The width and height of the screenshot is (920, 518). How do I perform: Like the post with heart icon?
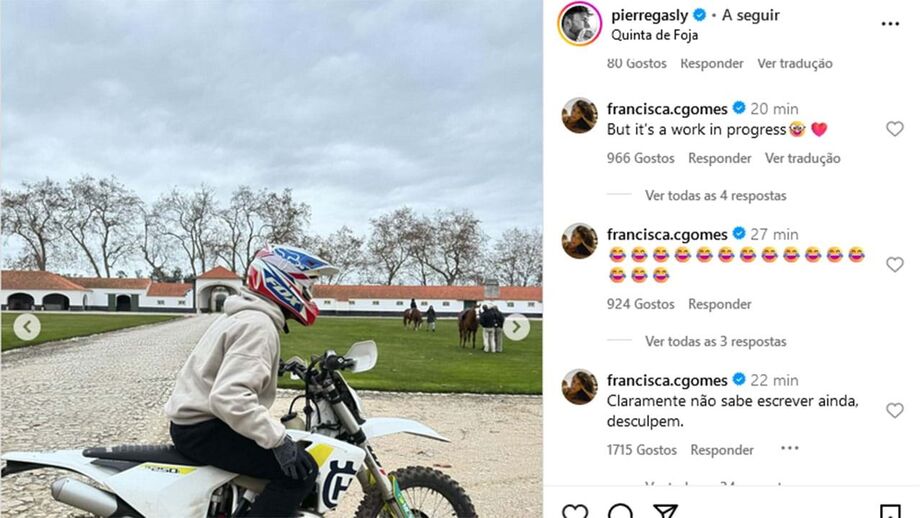(x=575, y=511)
